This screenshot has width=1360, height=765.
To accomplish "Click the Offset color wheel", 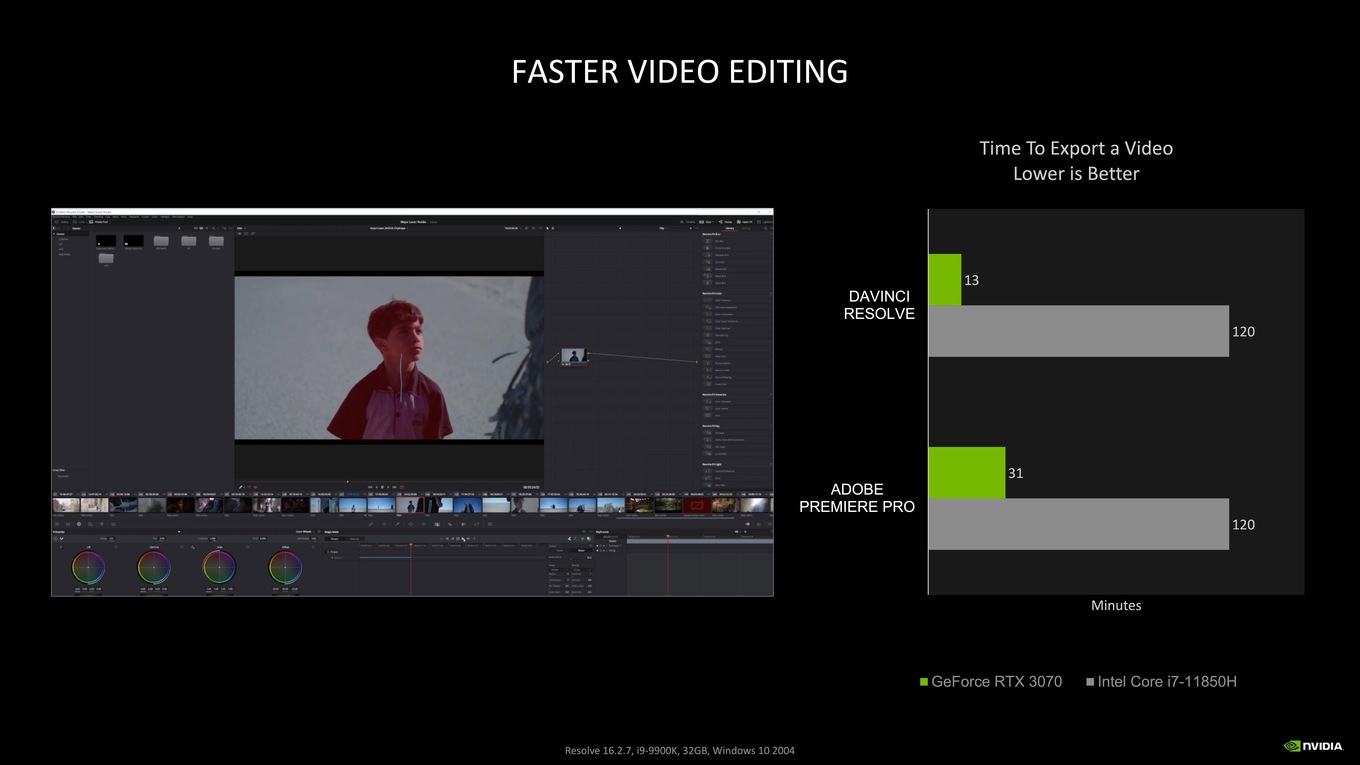I will click(285, 568).
